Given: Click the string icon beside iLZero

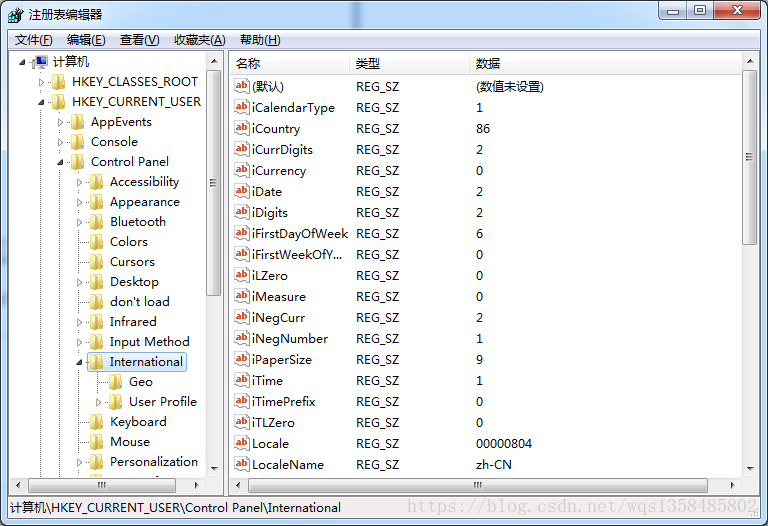Looking at the screenshot, I should point(241,275).
